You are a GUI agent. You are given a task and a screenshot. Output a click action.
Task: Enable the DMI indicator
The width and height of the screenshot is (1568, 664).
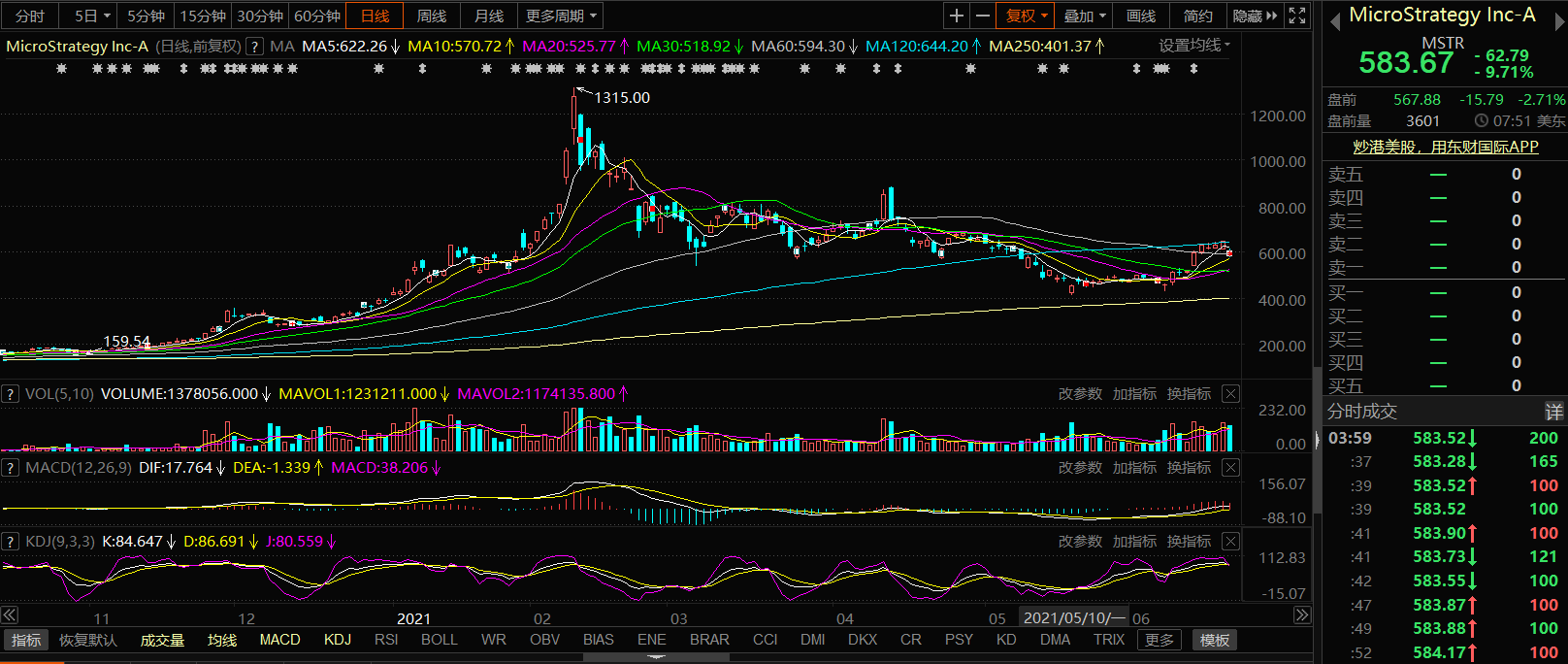(812, 641)
